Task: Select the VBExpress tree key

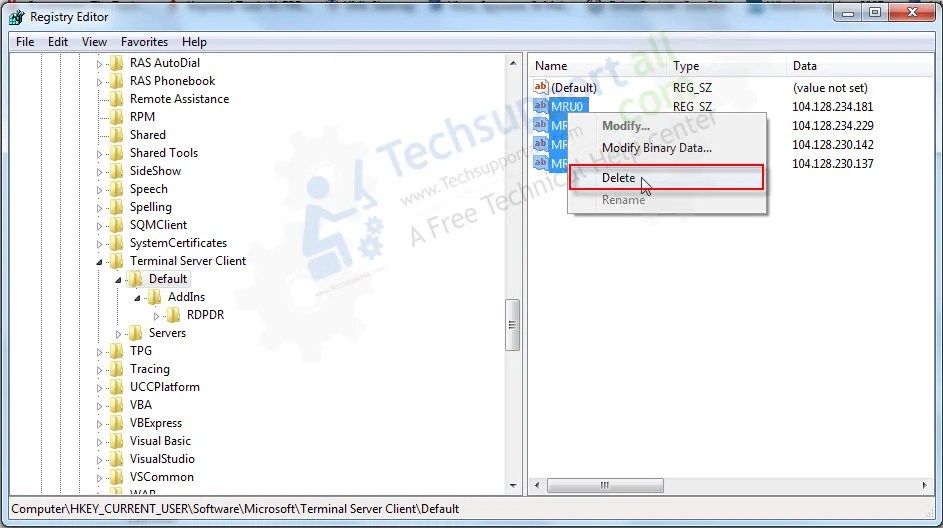Action: [156, 423]
